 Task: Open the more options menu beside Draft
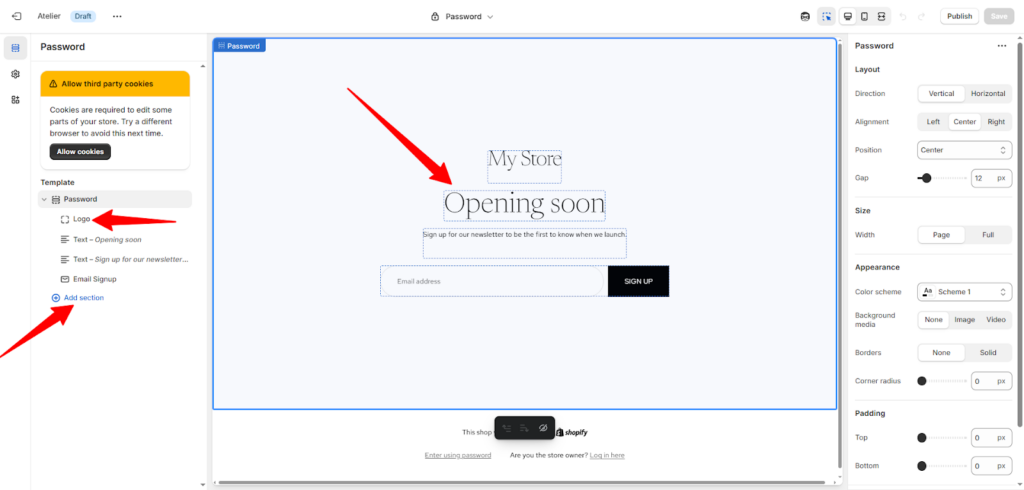pyautogui.click(x=117, y=16)
